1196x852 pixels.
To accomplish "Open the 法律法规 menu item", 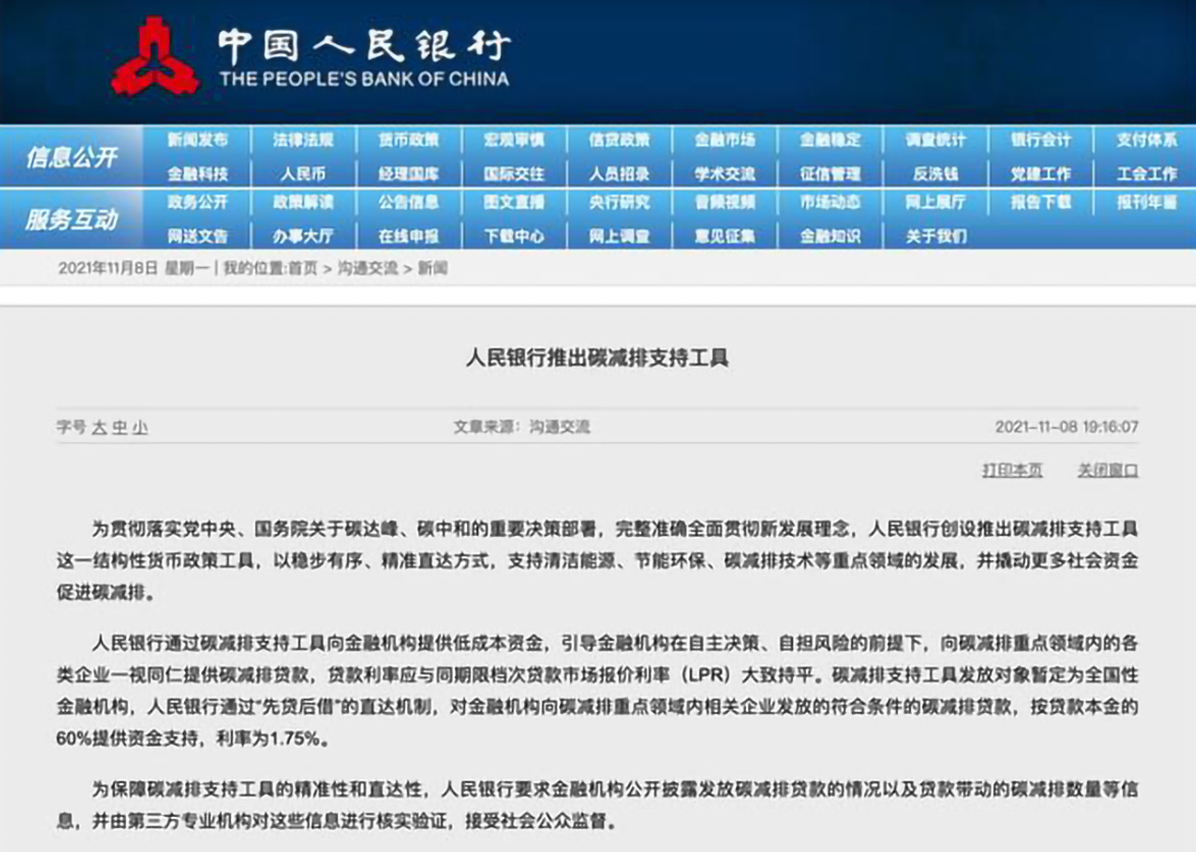I will click(x=303, y=140).
